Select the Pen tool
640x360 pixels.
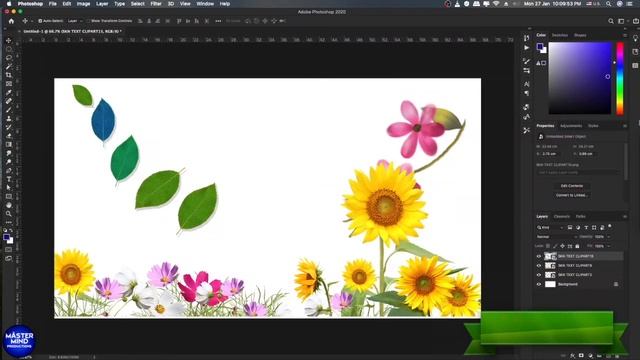[x=9, y=170]
